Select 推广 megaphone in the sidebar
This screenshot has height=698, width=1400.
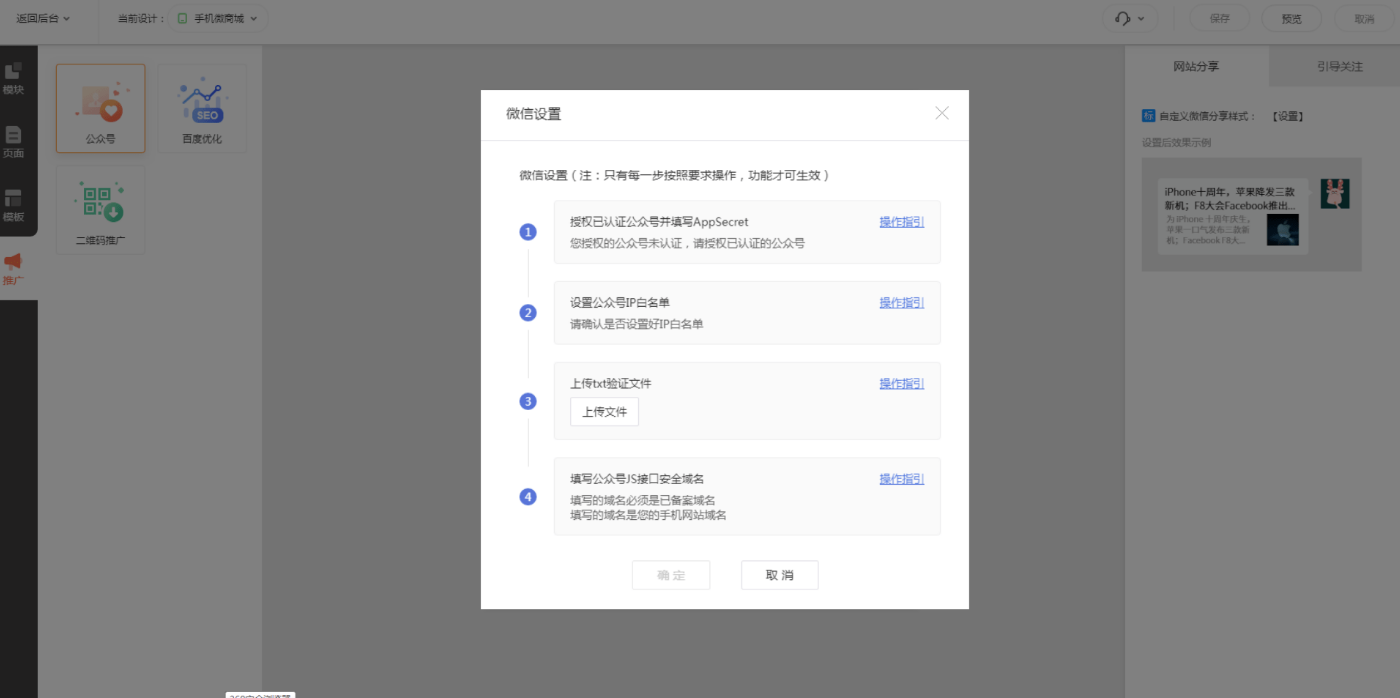(x=14, y=269)
